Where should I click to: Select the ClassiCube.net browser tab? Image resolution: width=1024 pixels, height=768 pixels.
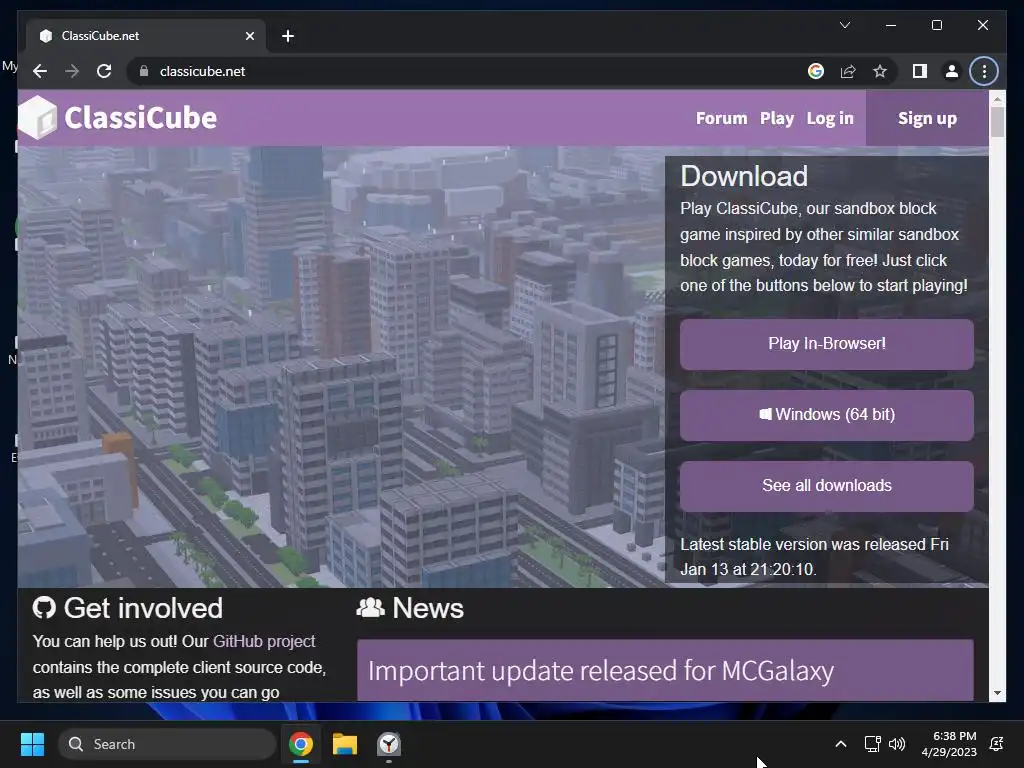pyautogui.click(x=146, y=36)
